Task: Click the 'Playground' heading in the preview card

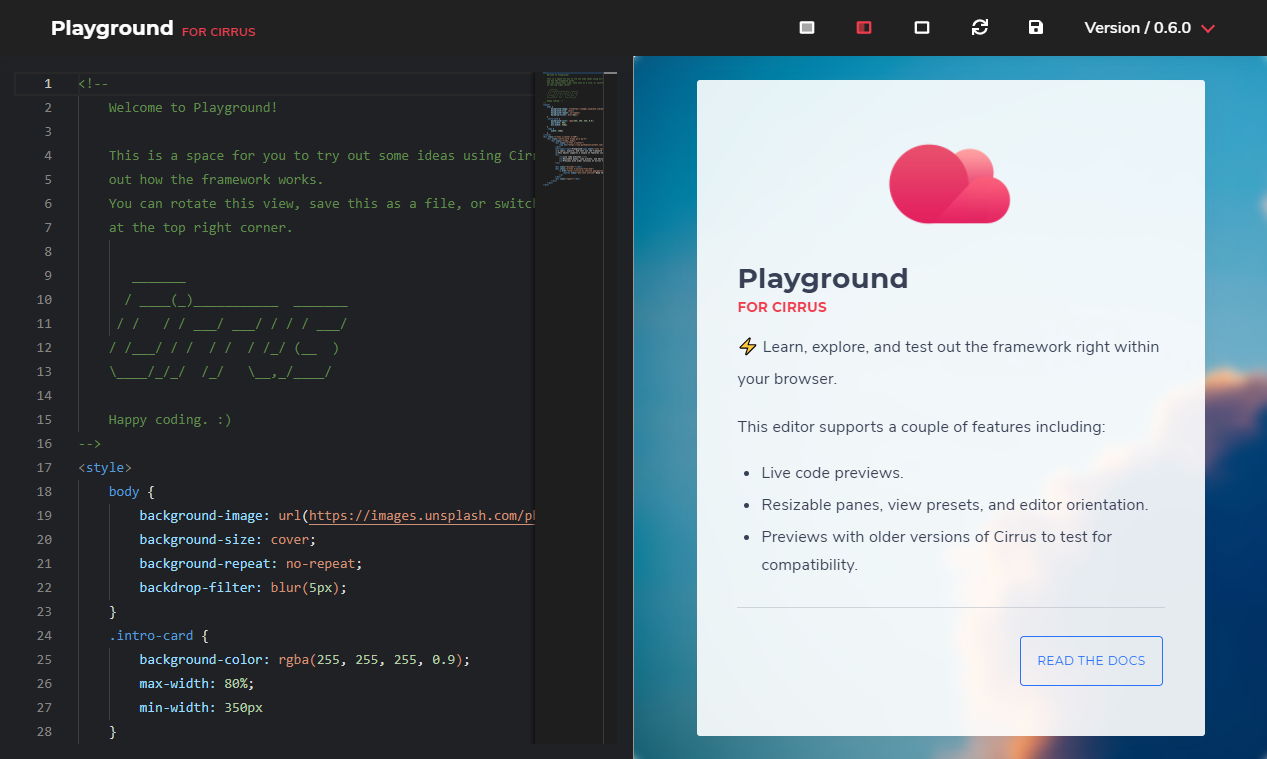Action: click(823, 279)
